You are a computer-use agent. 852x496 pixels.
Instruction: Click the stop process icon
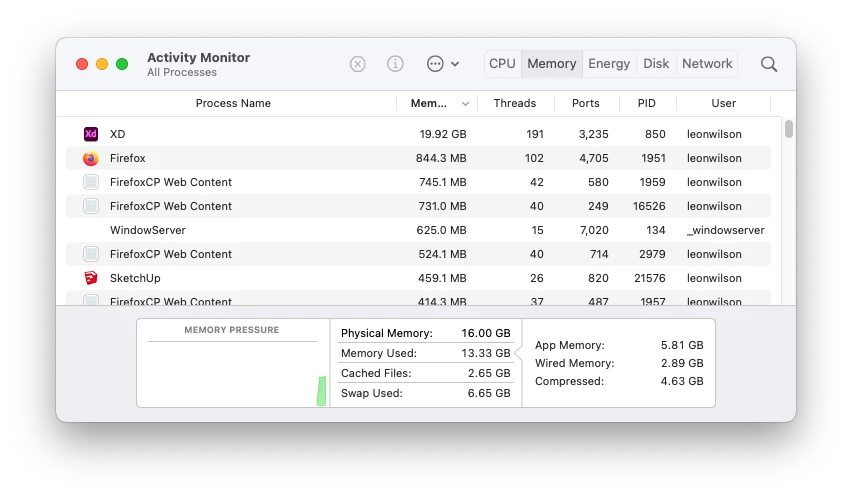click(358, 64)
